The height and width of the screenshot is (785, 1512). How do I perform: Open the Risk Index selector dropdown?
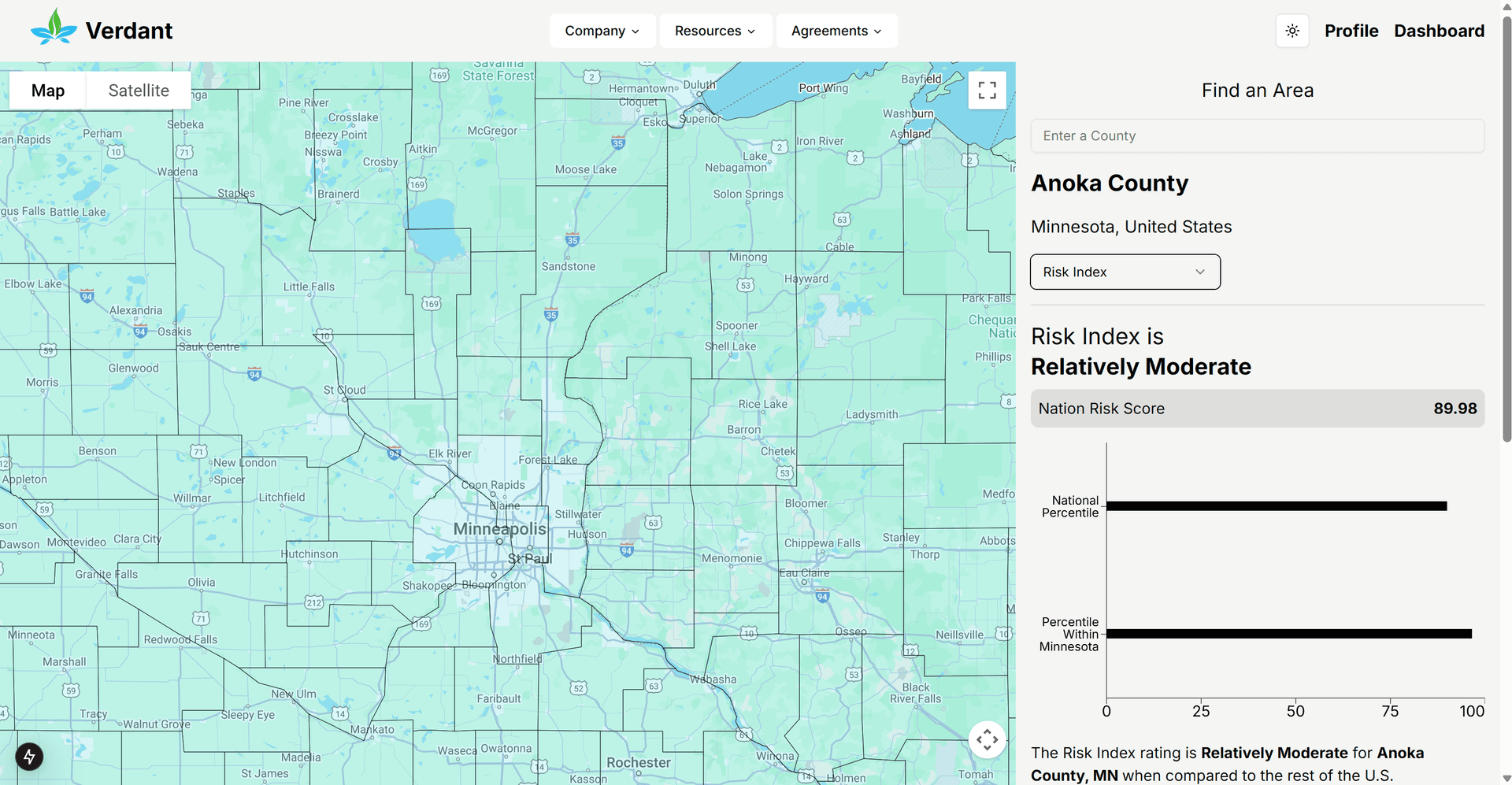1125,272
